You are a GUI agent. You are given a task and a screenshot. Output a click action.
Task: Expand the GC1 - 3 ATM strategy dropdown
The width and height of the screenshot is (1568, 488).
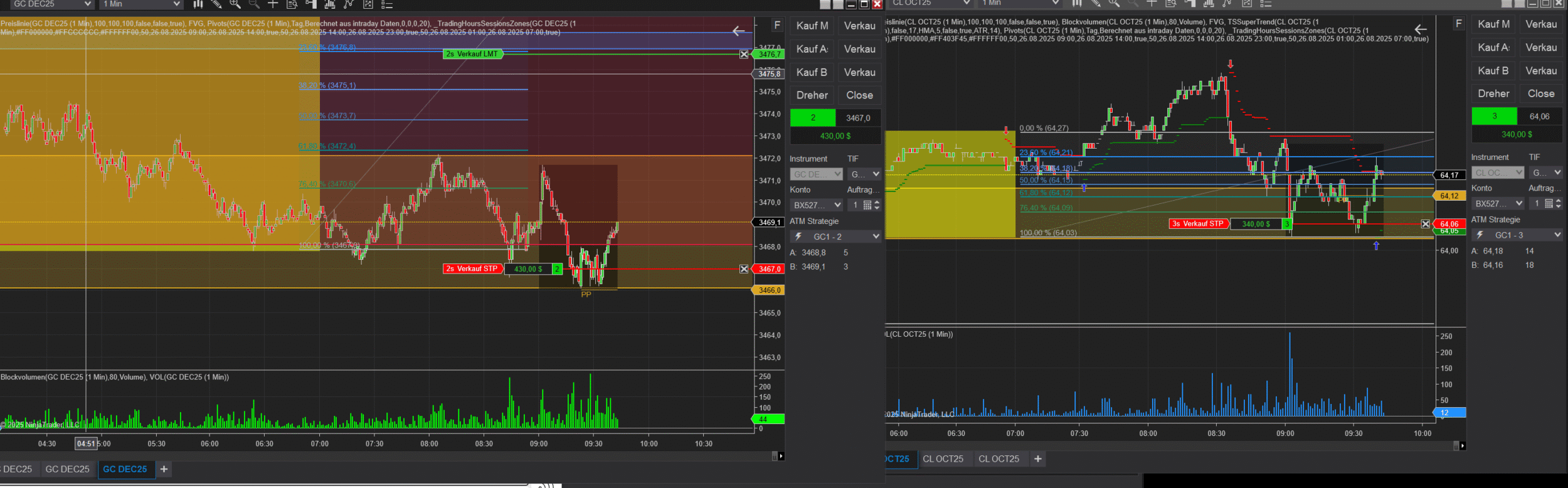1557,235
